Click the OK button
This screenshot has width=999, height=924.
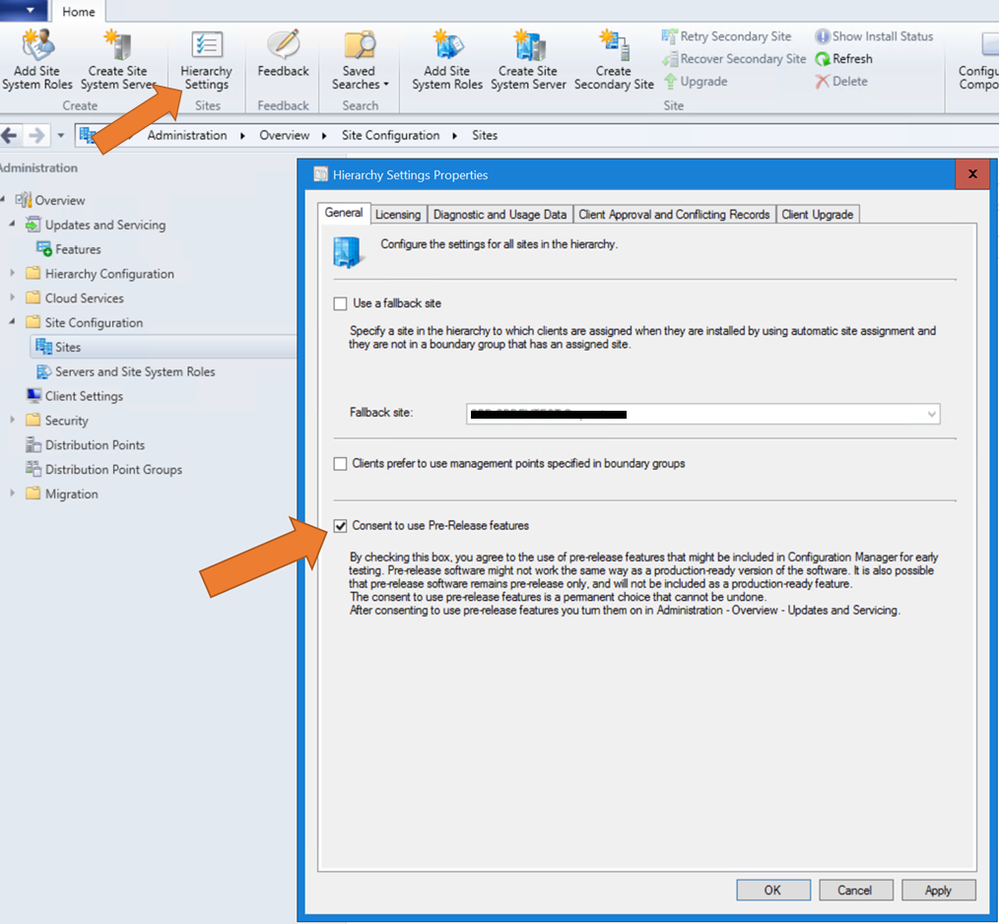pos(773,890)
